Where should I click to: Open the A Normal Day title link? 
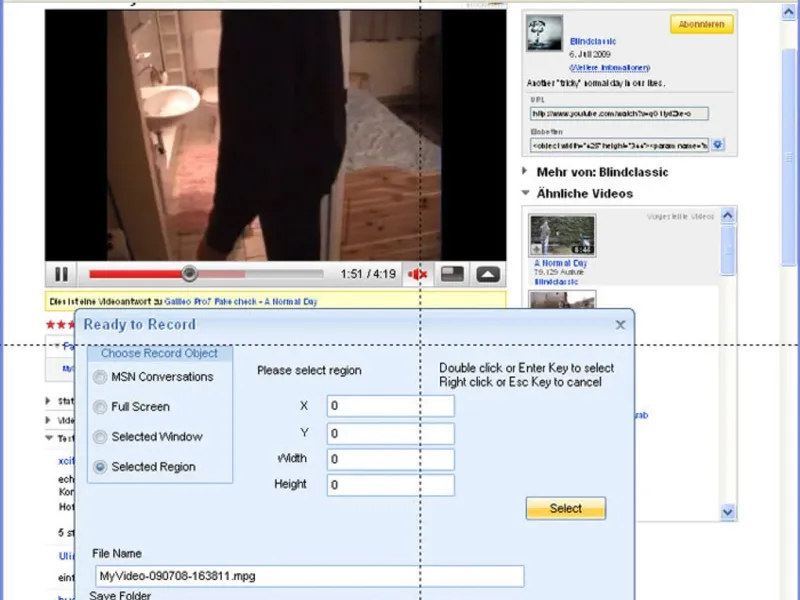pos(560,263)
